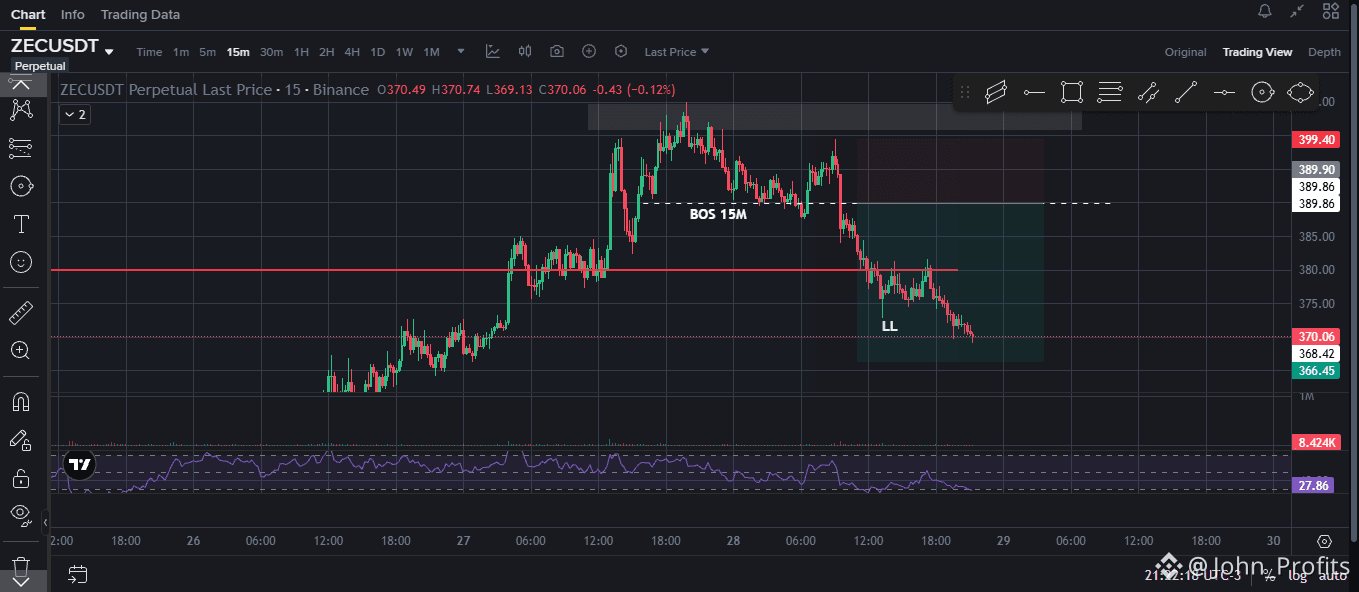Select the 1H interval
This screenshot has width=1359, height=592.
301,52
